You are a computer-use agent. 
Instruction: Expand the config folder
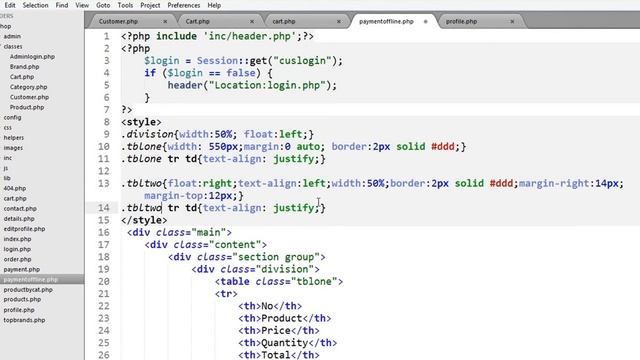click(12, 118)
